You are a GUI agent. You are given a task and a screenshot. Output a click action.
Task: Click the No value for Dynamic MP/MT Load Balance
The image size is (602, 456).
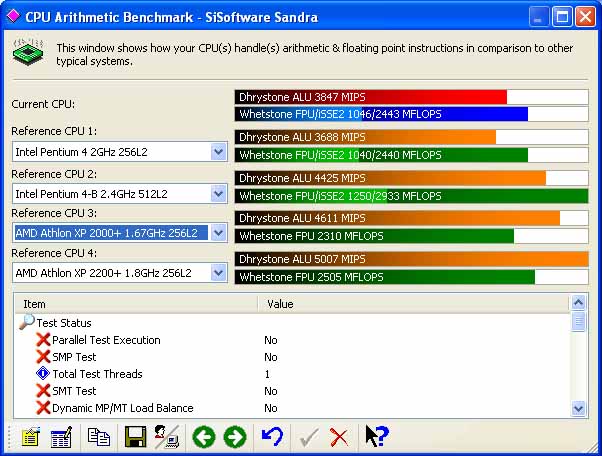pyautogui.click(x=271, y=408)
